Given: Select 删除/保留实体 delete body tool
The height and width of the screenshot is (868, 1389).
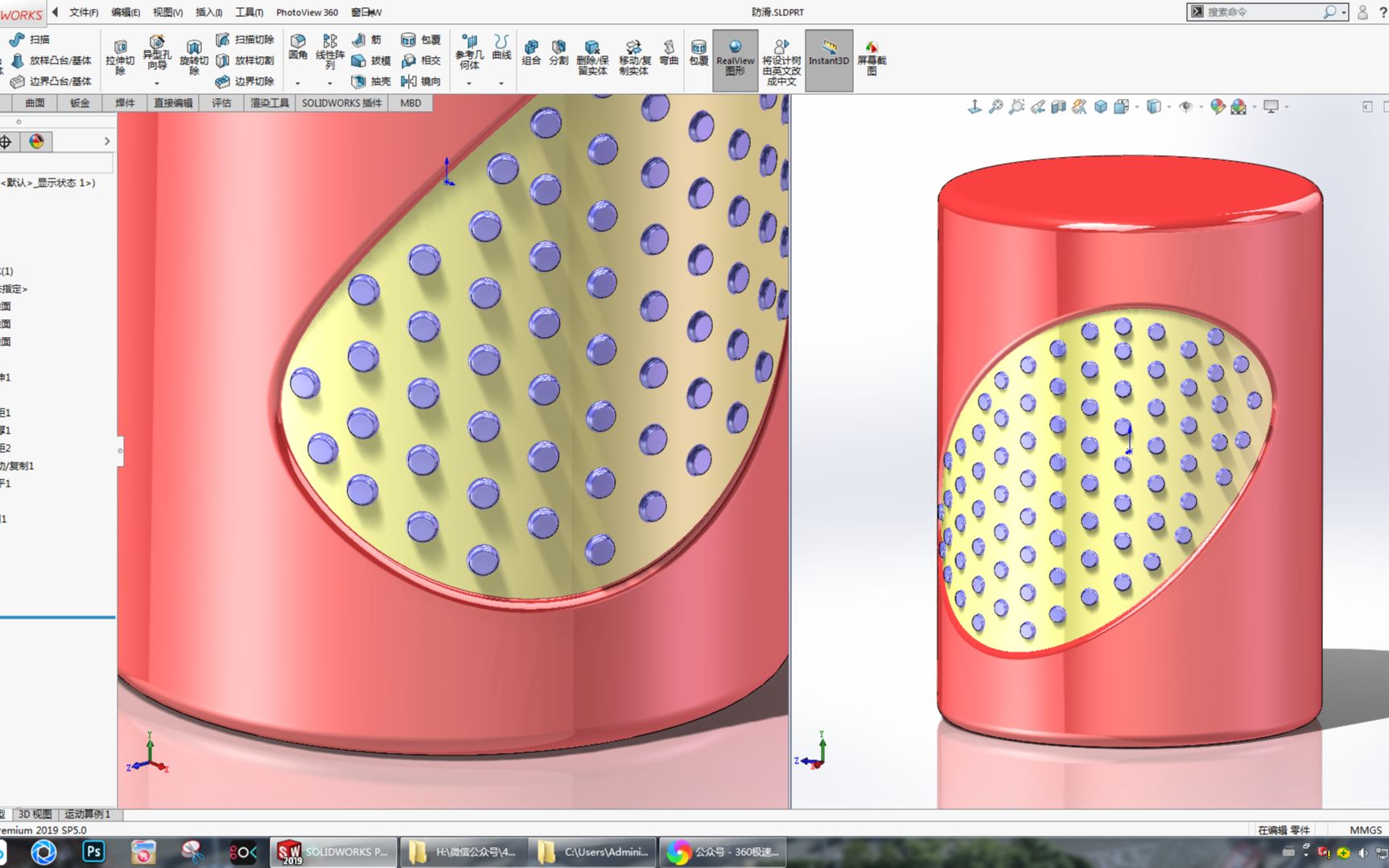Looking at the screenshot, I should (x=592, y=57).
